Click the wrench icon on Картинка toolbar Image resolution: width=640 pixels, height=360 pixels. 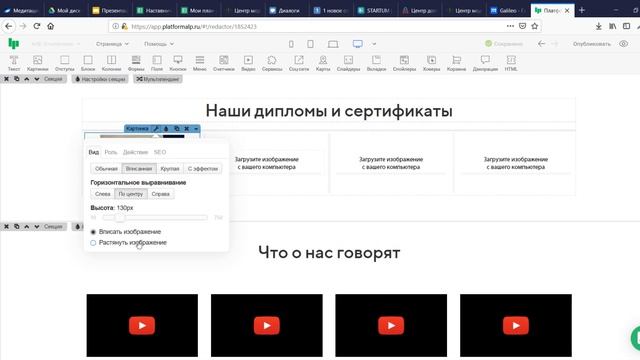(x=156, y=129)
